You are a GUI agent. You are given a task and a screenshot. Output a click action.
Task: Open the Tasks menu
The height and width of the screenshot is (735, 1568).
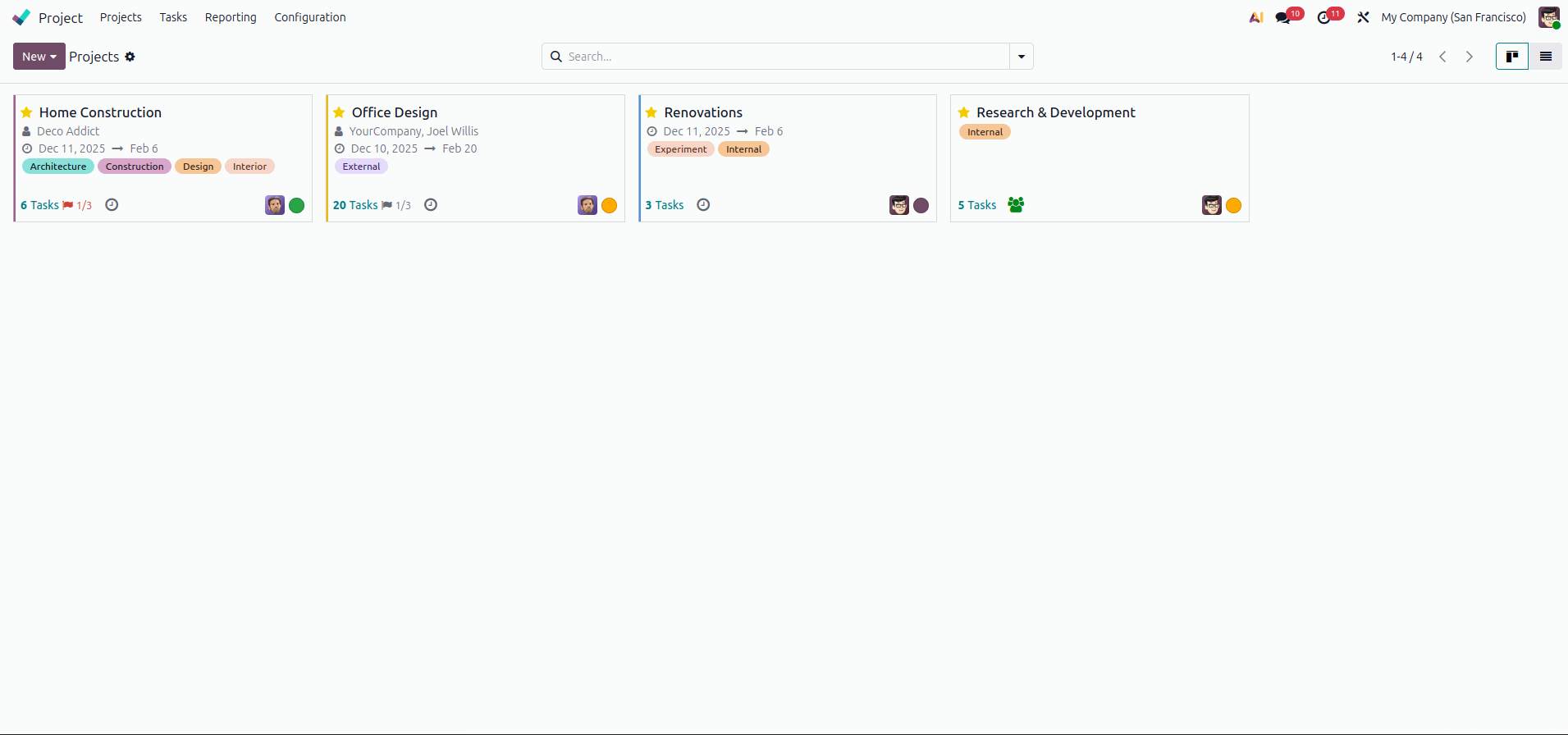(x=173, y=17)
